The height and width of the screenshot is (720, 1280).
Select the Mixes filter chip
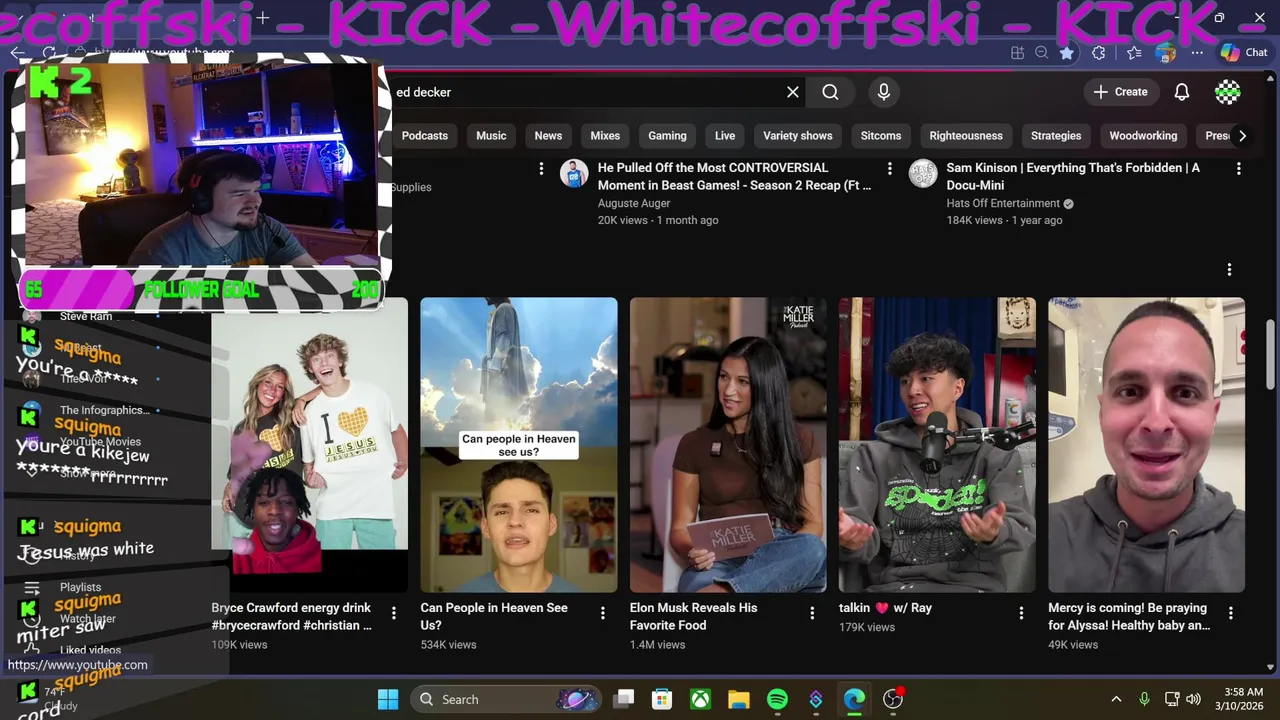click(x=605, y=136)
